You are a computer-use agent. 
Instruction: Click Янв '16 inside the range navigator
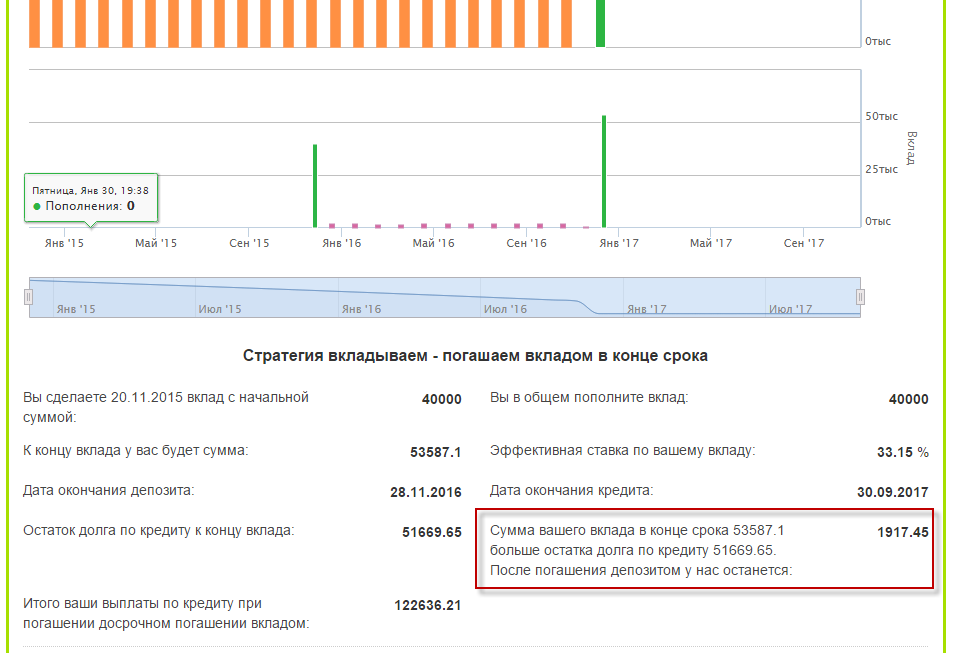[361, 309]
